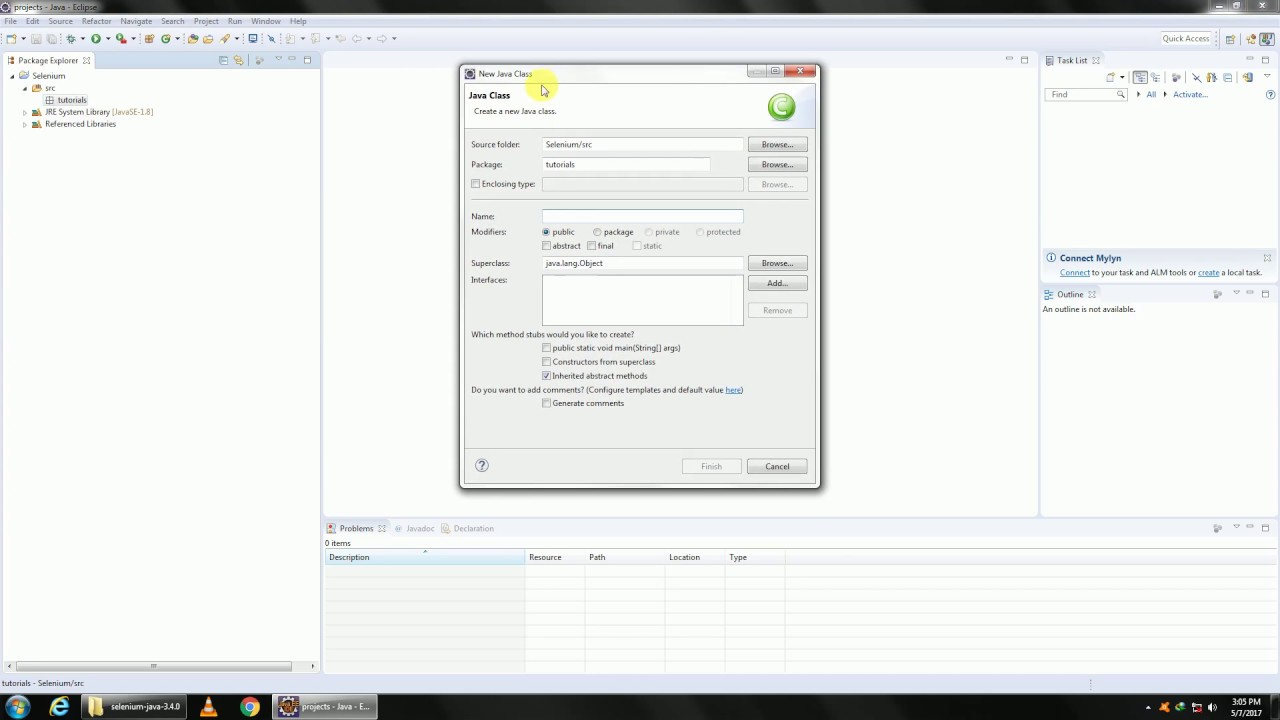Check Generate comments checkbox

click(547, 403)
